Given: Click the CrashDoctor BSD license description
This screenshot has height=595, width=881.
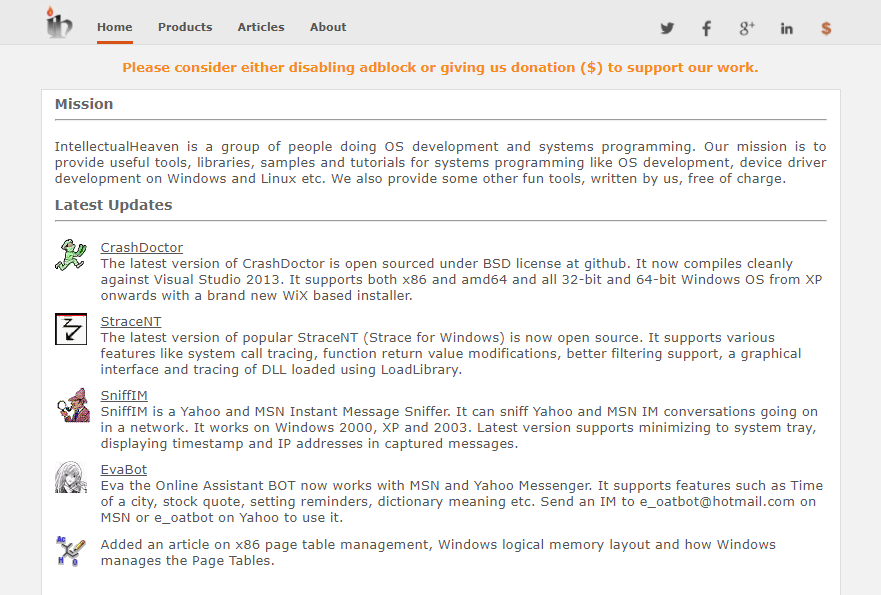Looking at the screenshot, I should coord(461,279).
